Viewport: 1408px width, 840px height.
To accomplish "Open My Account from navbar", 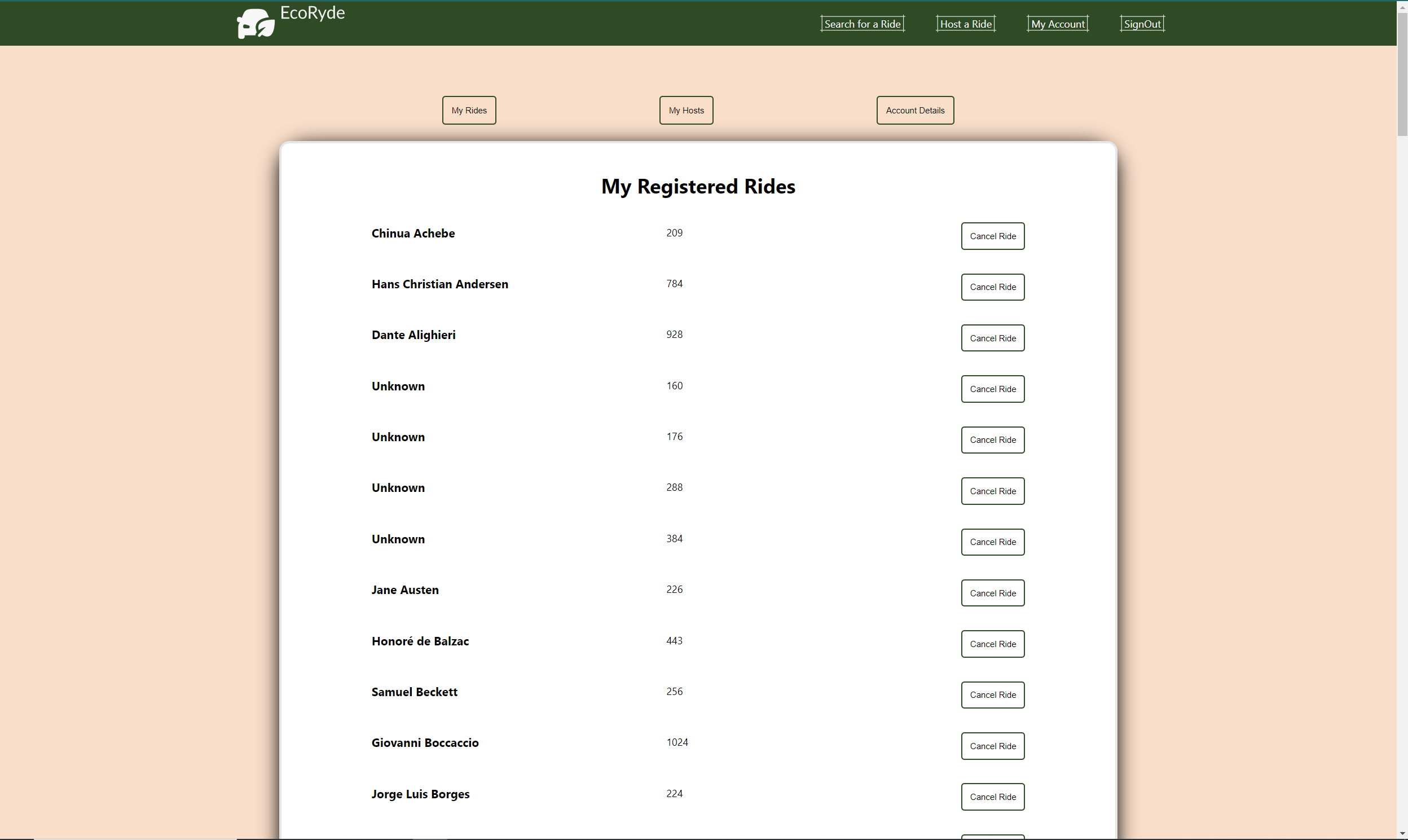I will click(1057, 24).
